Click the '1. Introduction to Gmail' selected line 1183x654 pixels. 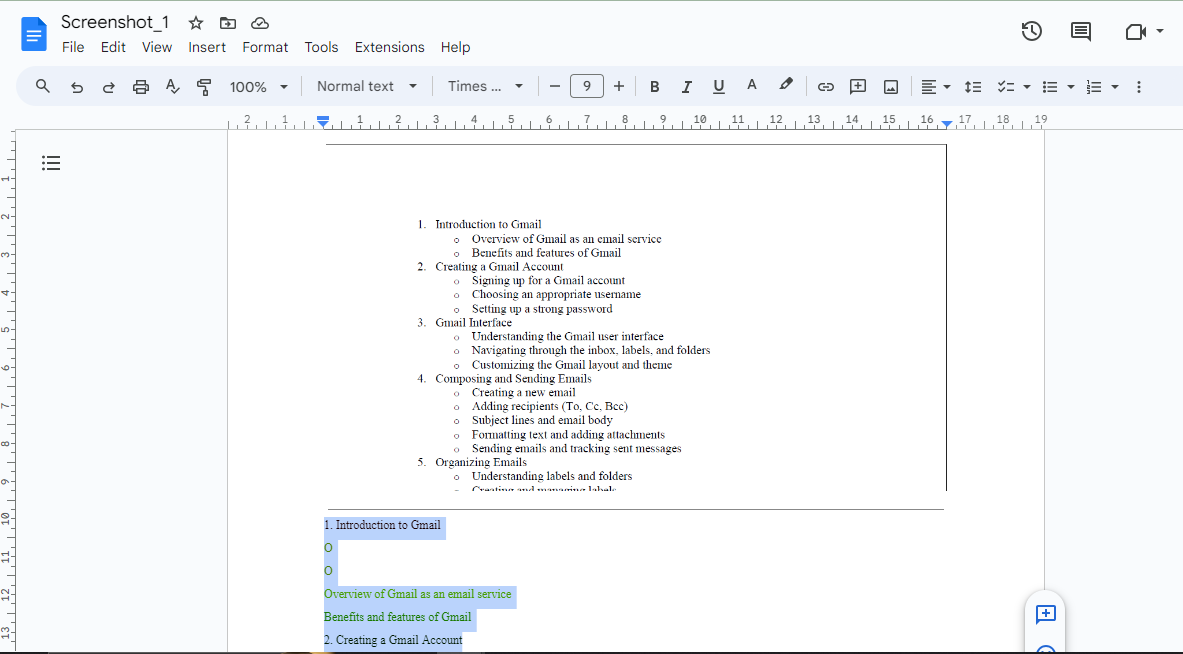tap(382, 525)
